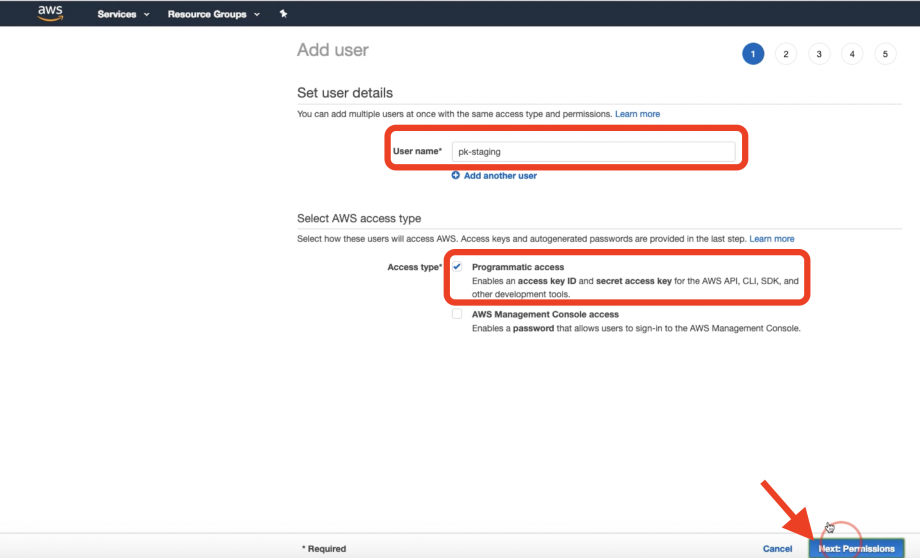Cancel the add user wizard
The image size is (920, 558).
pos(777,548)
